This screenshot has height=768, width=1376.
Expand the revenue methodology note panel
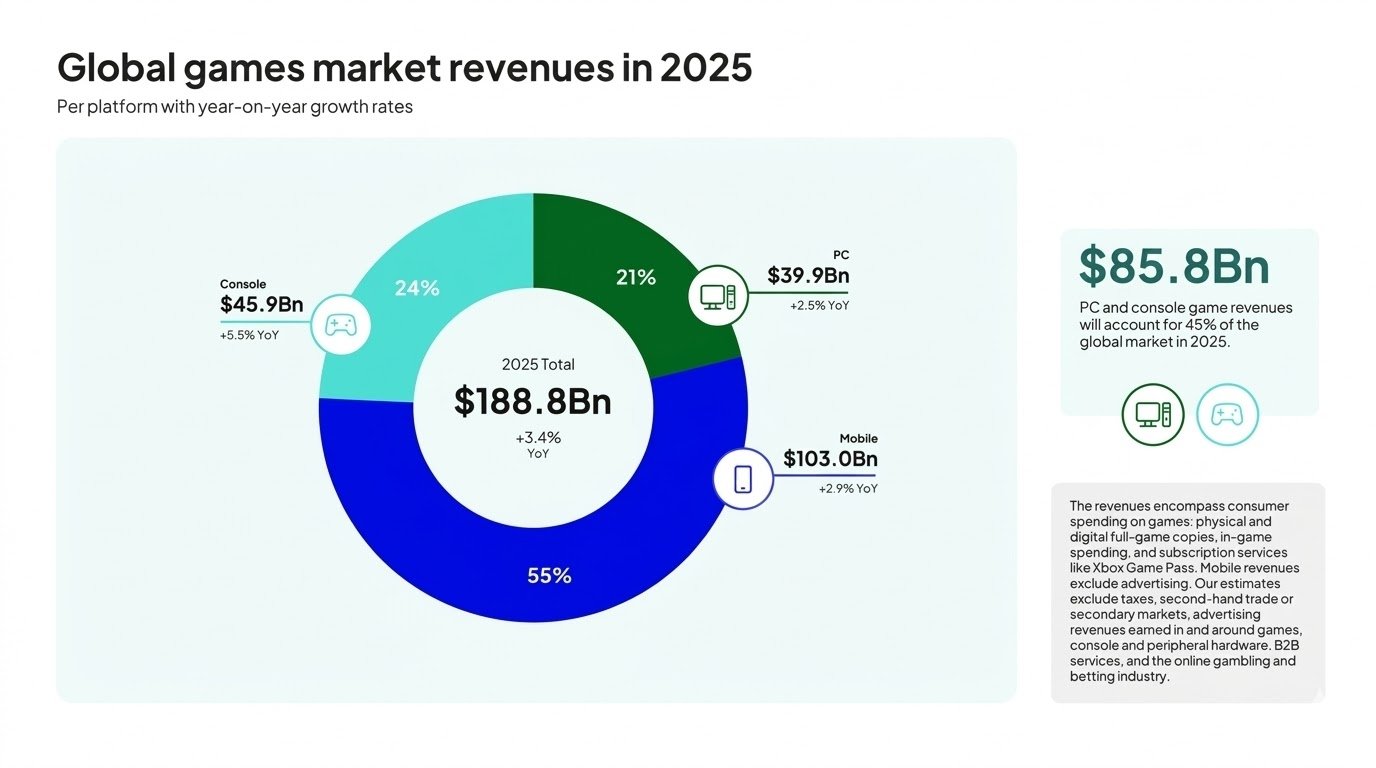(1188, 590)
